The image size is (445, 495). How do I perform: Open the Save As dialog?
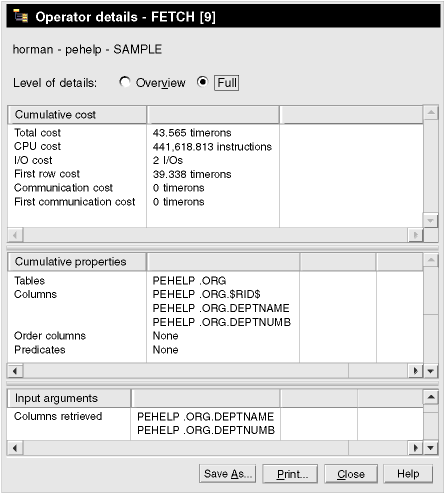point(228,474)
